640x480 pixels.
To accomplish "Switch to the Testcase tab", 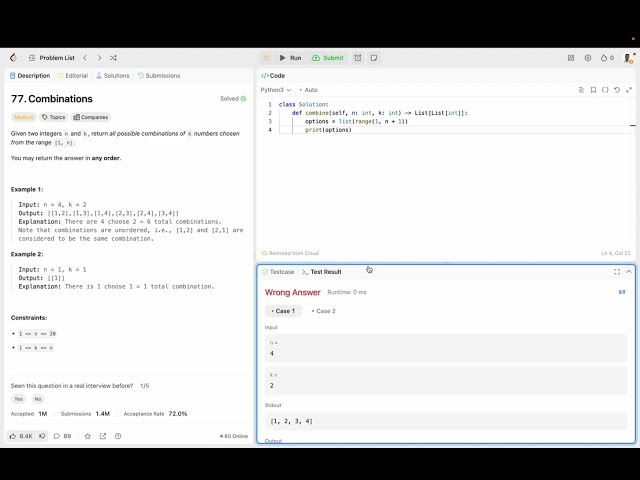I will tap(278, 272).
